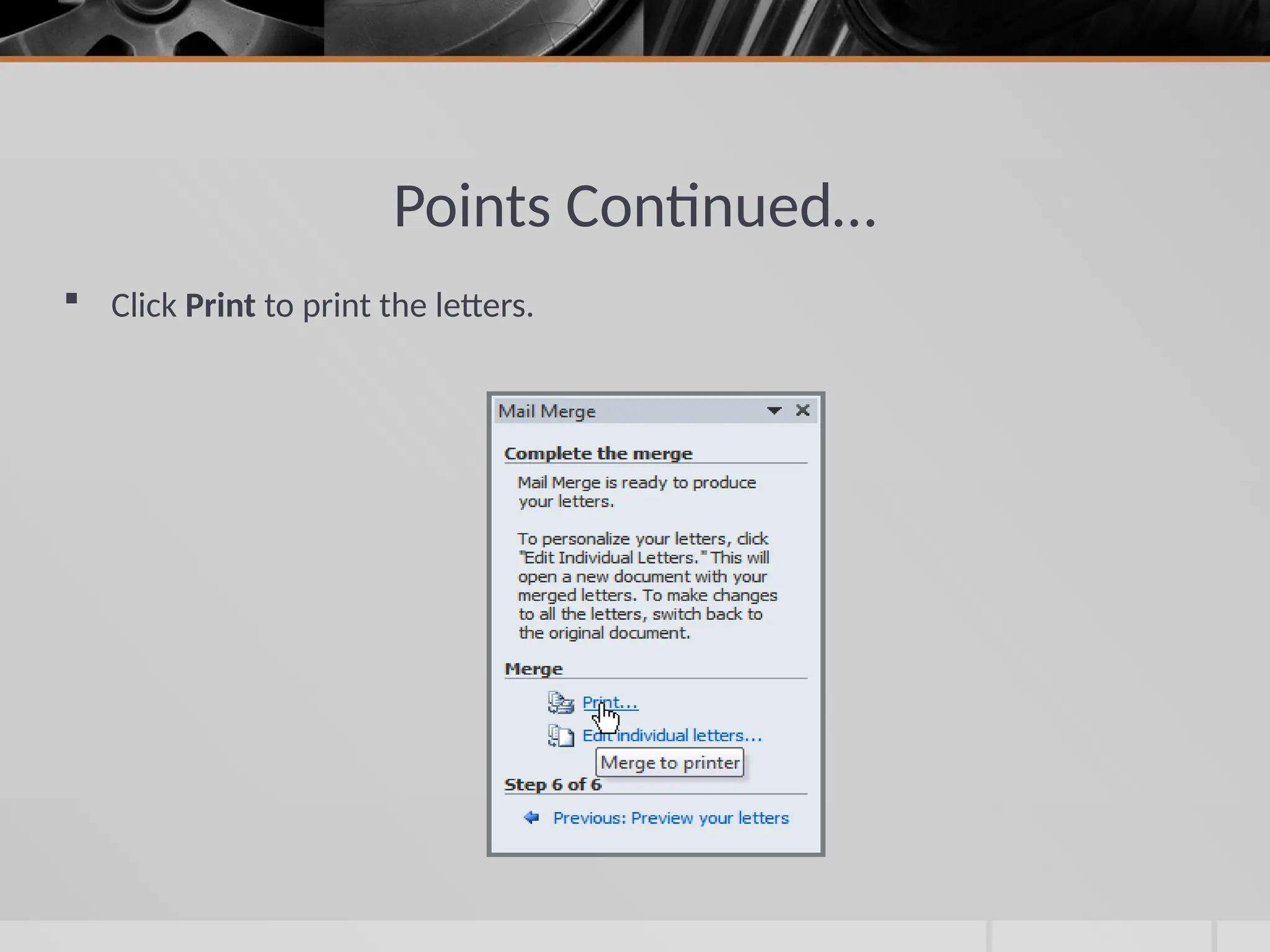Click the blue back arrow icon
The width and height of the screenshot is (1270, 952).
tap(531, 818)
